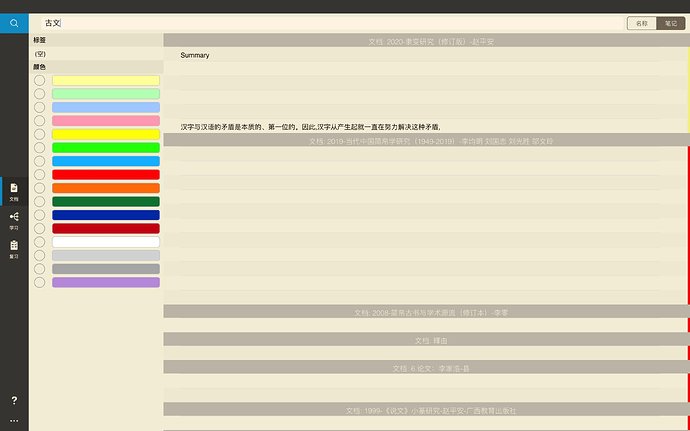Image resolution: width=690 pixels, height=431 pixels.
Task: Select the radio button beside sky blue
Action: pos(40,161)
